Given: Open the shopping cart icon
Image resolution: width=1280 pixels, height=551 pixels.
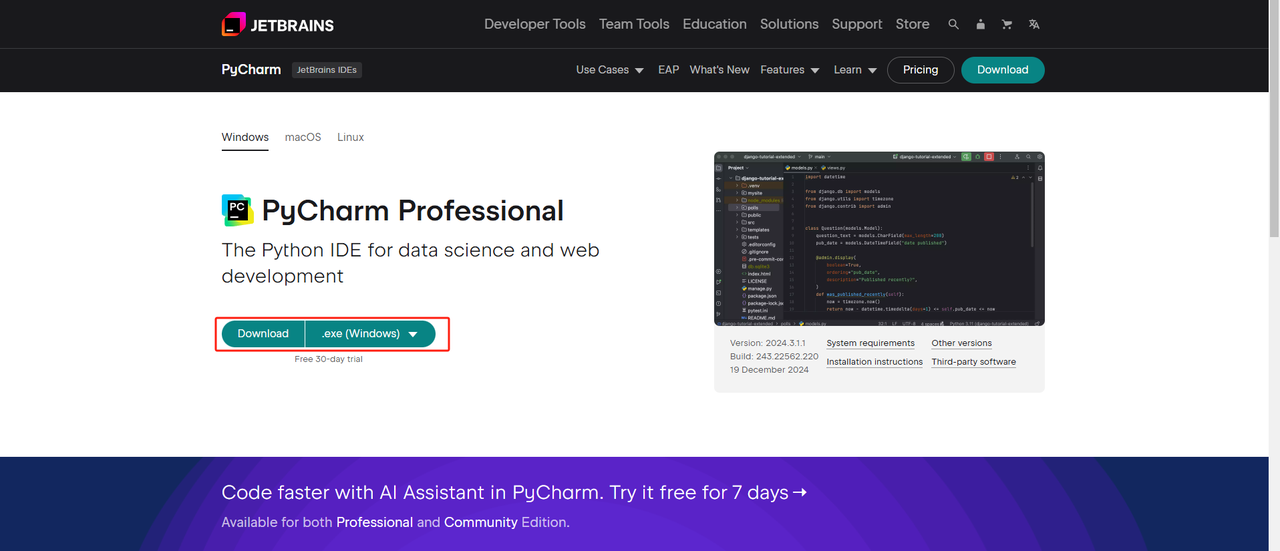Looking at the screenshot, I should [1007, 24].
